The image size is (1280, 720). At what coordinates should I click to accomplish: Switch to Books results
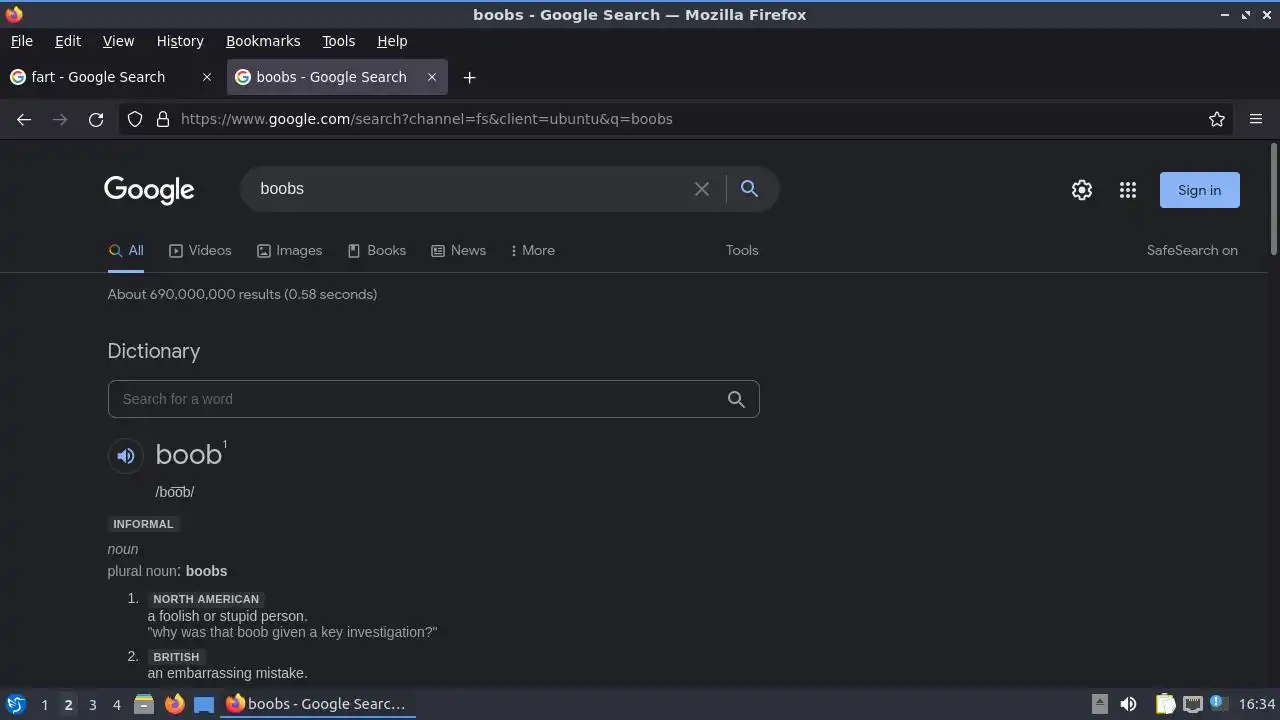376,251
